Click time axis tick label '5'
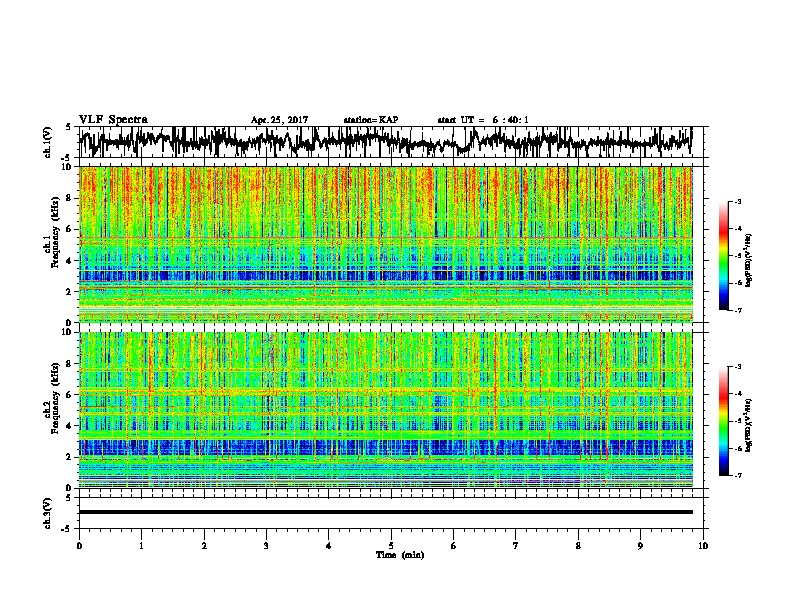Screen dimensions: 792x612 point(391,546)
